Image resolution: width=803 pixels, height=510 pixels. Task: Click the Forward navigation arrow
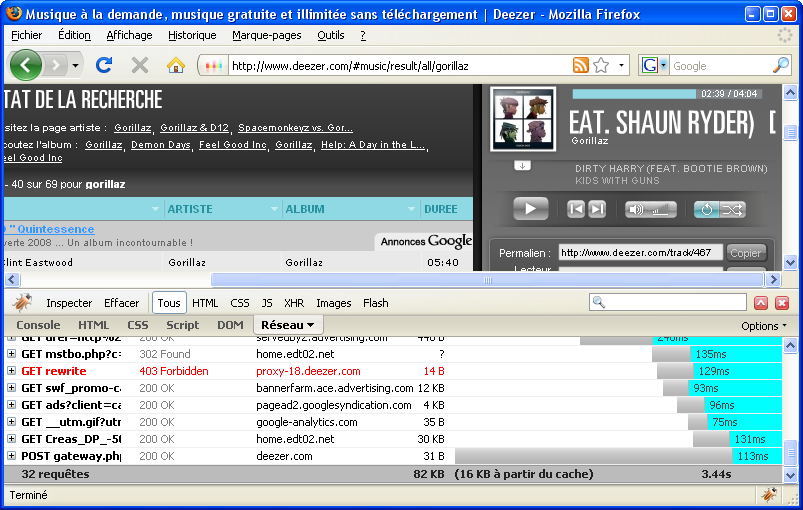coord(55,66)
